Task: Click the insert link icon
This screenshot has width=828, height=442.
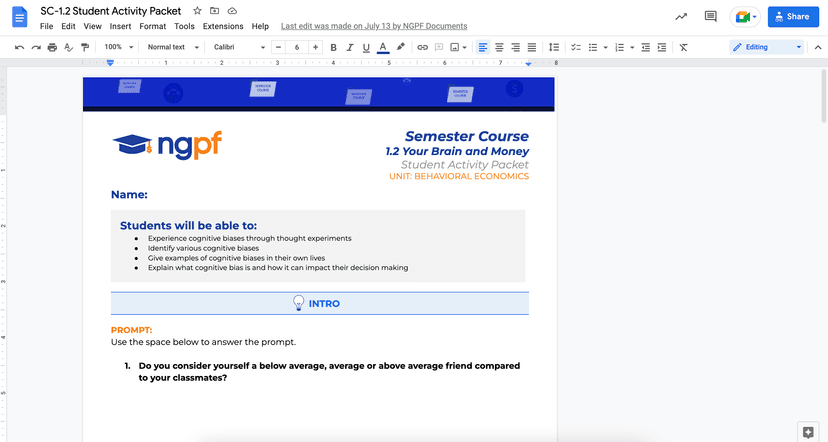Action: click(x=422, y=47)
